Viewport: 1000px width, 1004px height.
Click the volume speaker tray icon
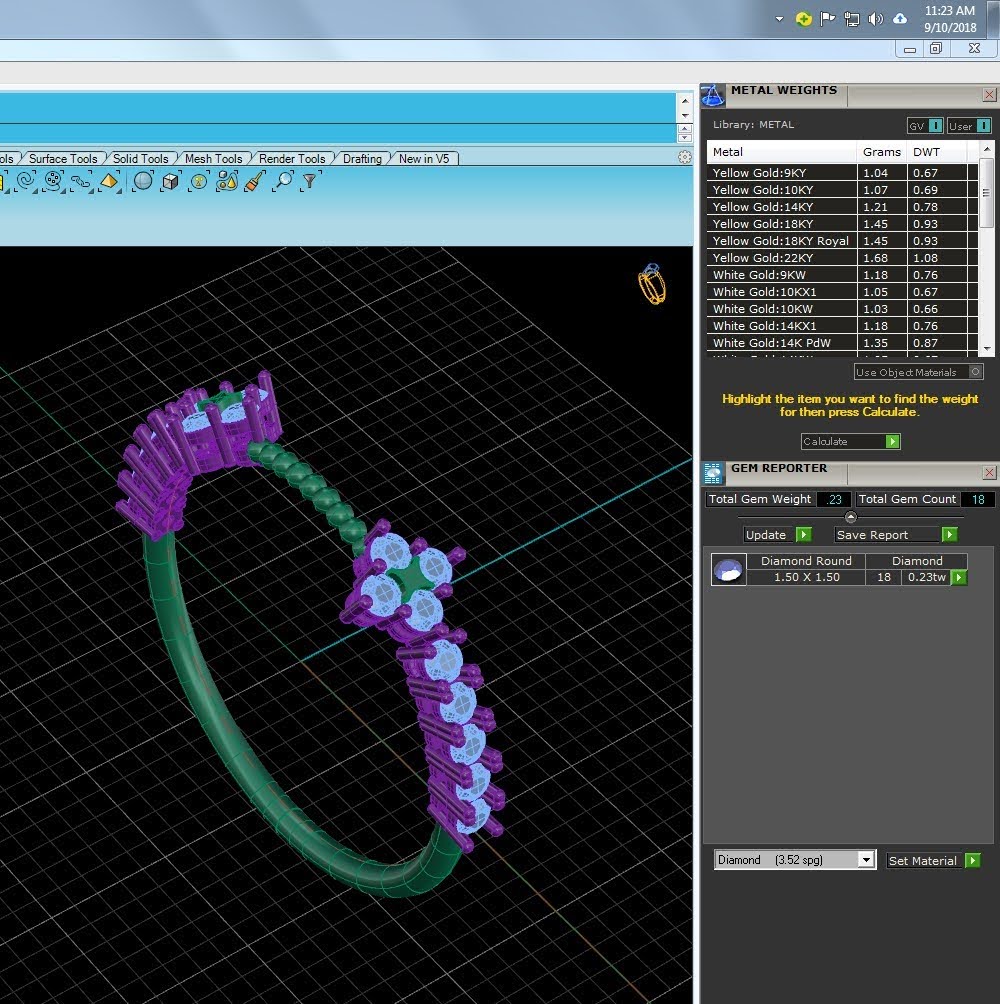(875, 19)
